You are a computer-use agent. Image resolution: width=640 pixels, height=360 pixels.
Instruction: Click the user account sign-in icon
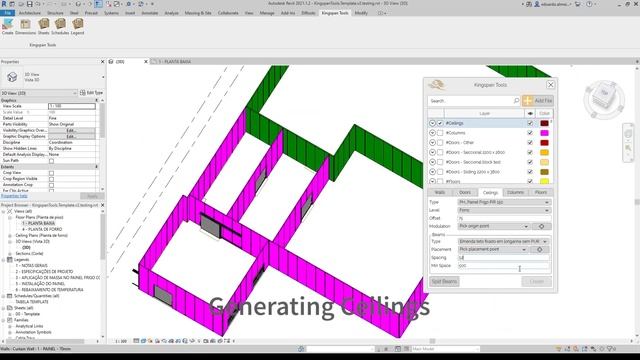point(537,4)
